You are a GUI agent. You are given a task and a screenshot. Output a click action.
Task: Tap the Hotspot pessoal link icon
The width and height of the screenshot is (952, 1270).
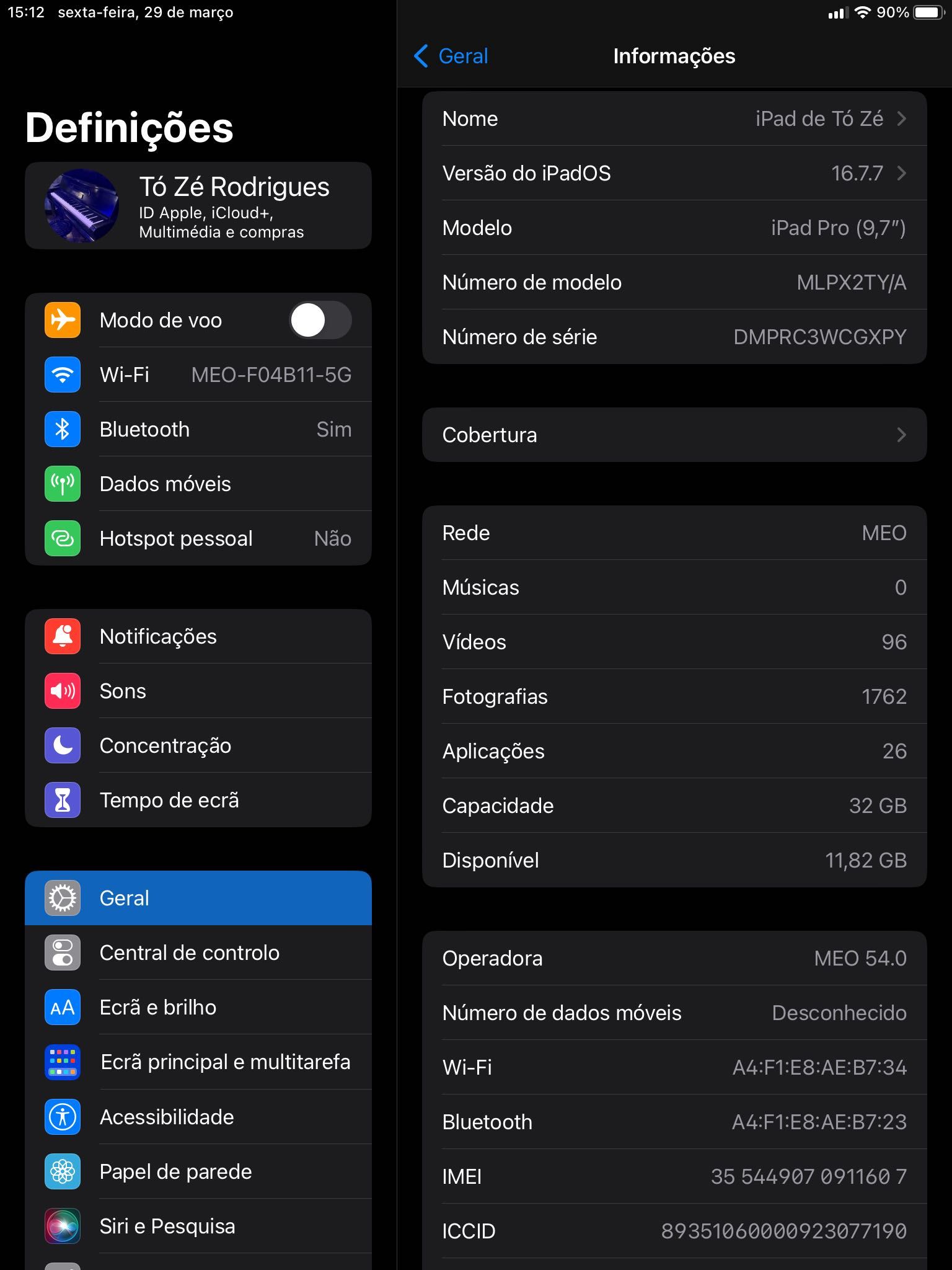63,538
